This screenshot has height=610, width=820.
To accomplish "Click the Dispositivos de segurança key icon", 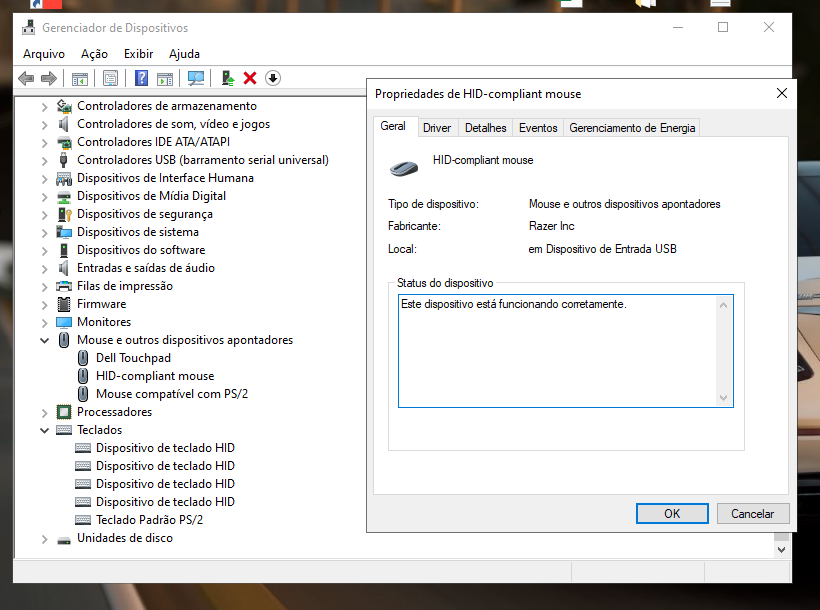I will [64, 214].
